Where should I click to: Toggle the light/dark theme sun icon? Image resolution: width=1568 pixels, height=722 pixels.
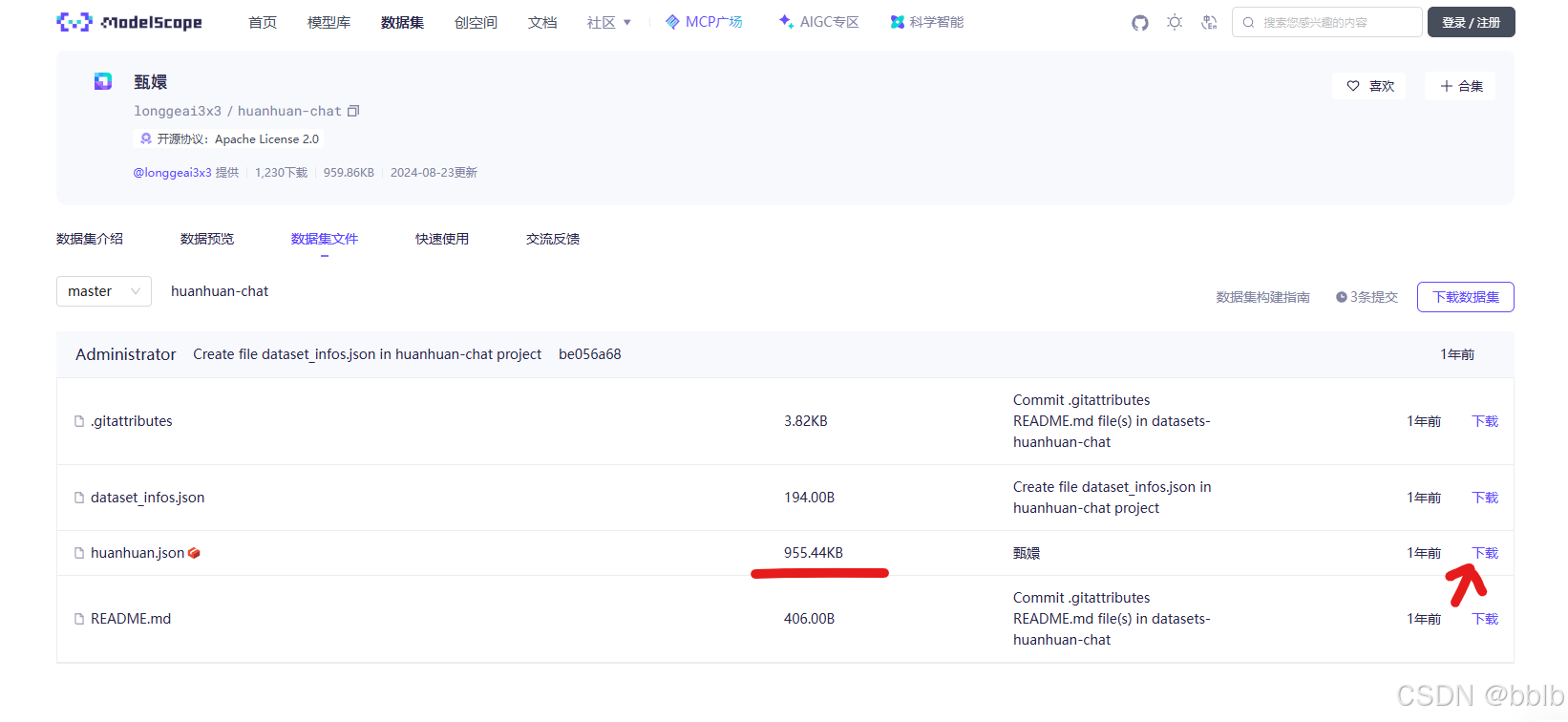tap(1175, 22)
